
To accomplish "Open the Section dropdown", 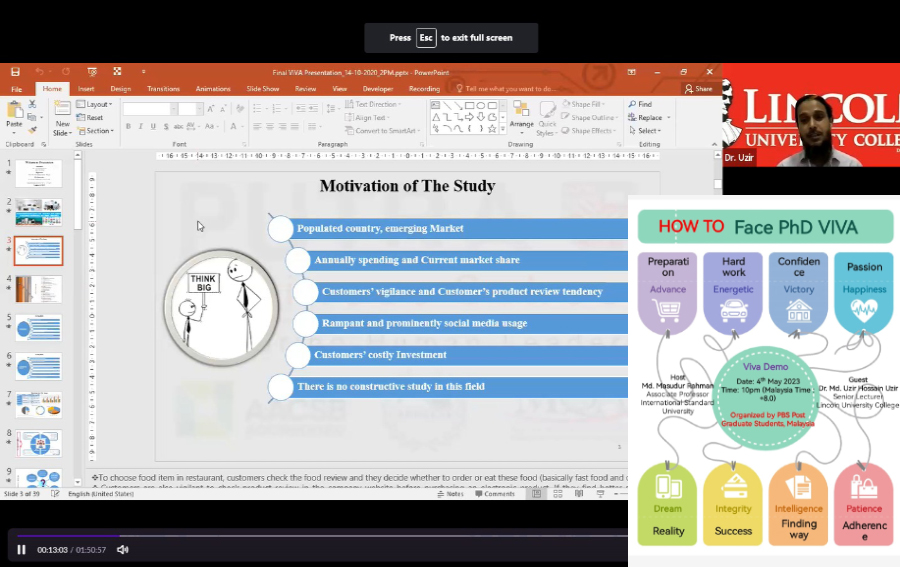I will coord(95,131).
